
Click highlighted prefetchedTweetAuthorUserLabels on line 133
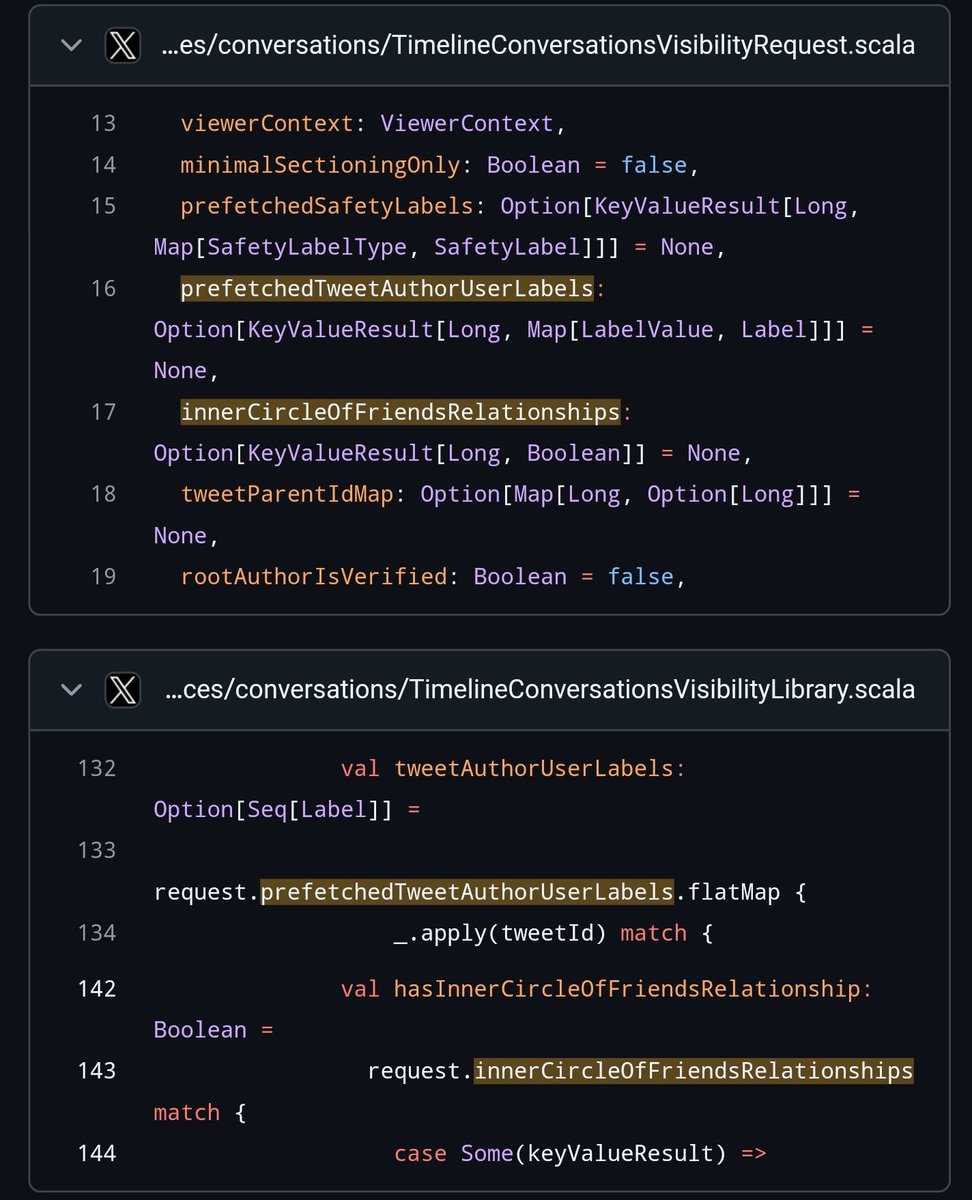pyautogui.click(x=467, y=892)
